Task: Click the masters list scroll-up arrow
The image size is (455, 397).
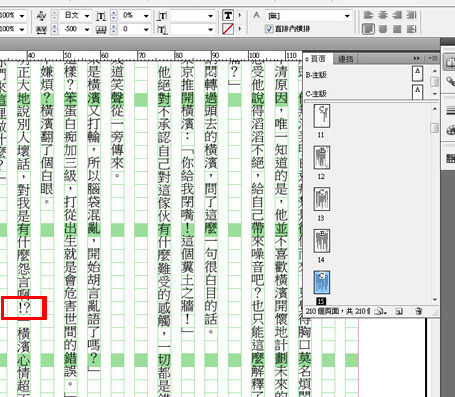Action: 434,71
